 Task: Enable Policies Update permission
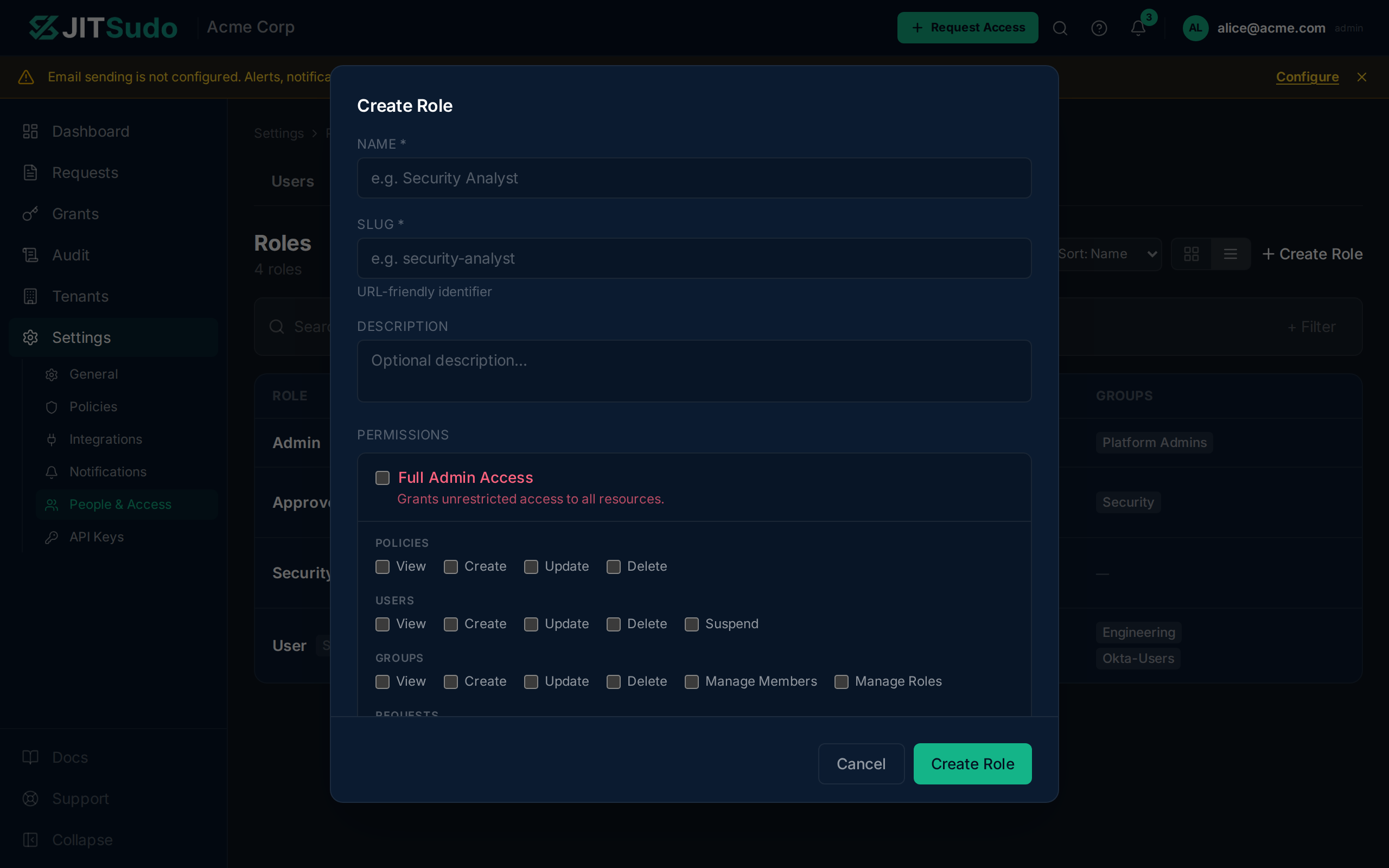point(531,566)
